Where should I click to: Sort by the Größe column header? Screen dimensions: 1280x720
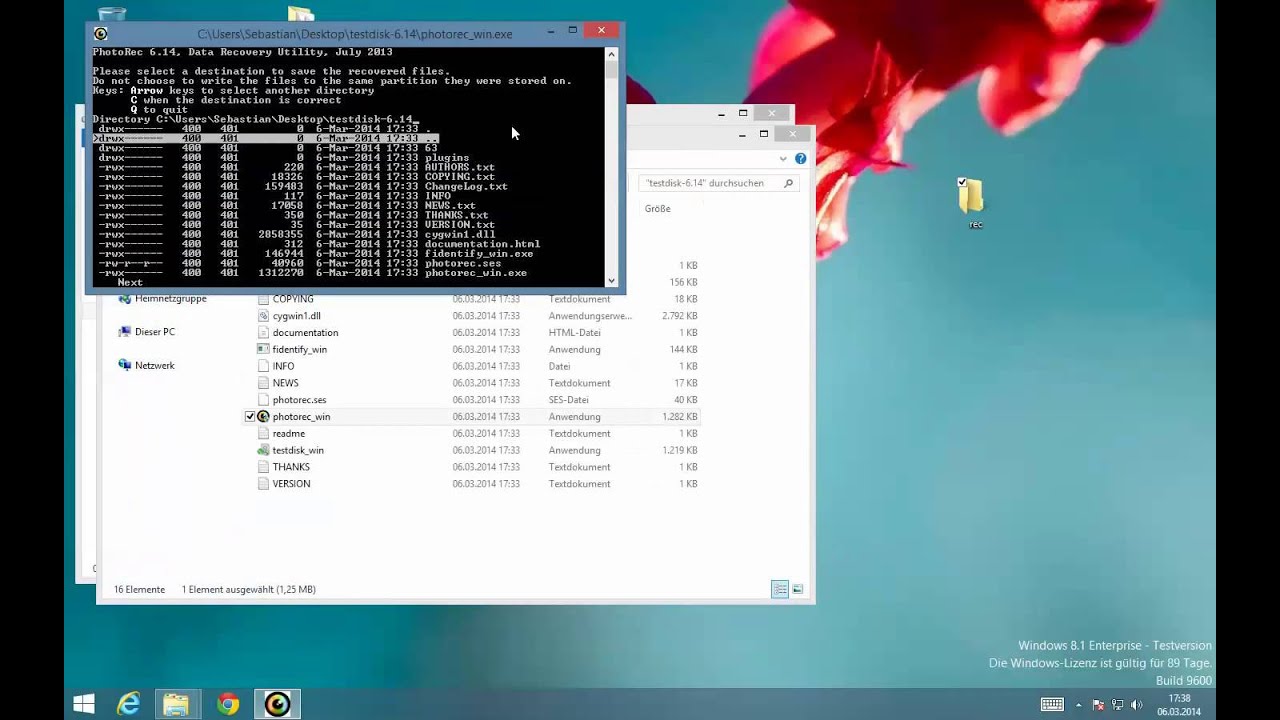point(657,208)
